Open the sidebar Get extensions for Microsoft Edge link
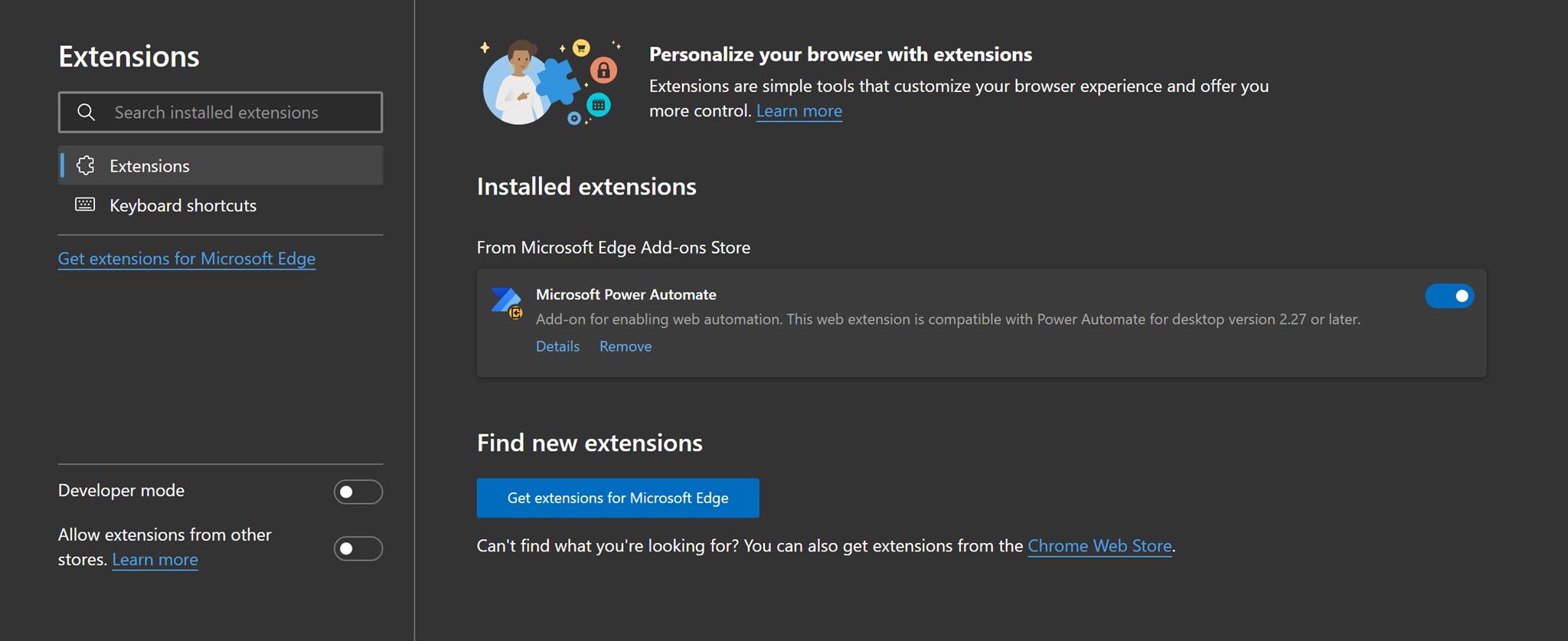Screen dimensions: 1568x641 point(187,259)
